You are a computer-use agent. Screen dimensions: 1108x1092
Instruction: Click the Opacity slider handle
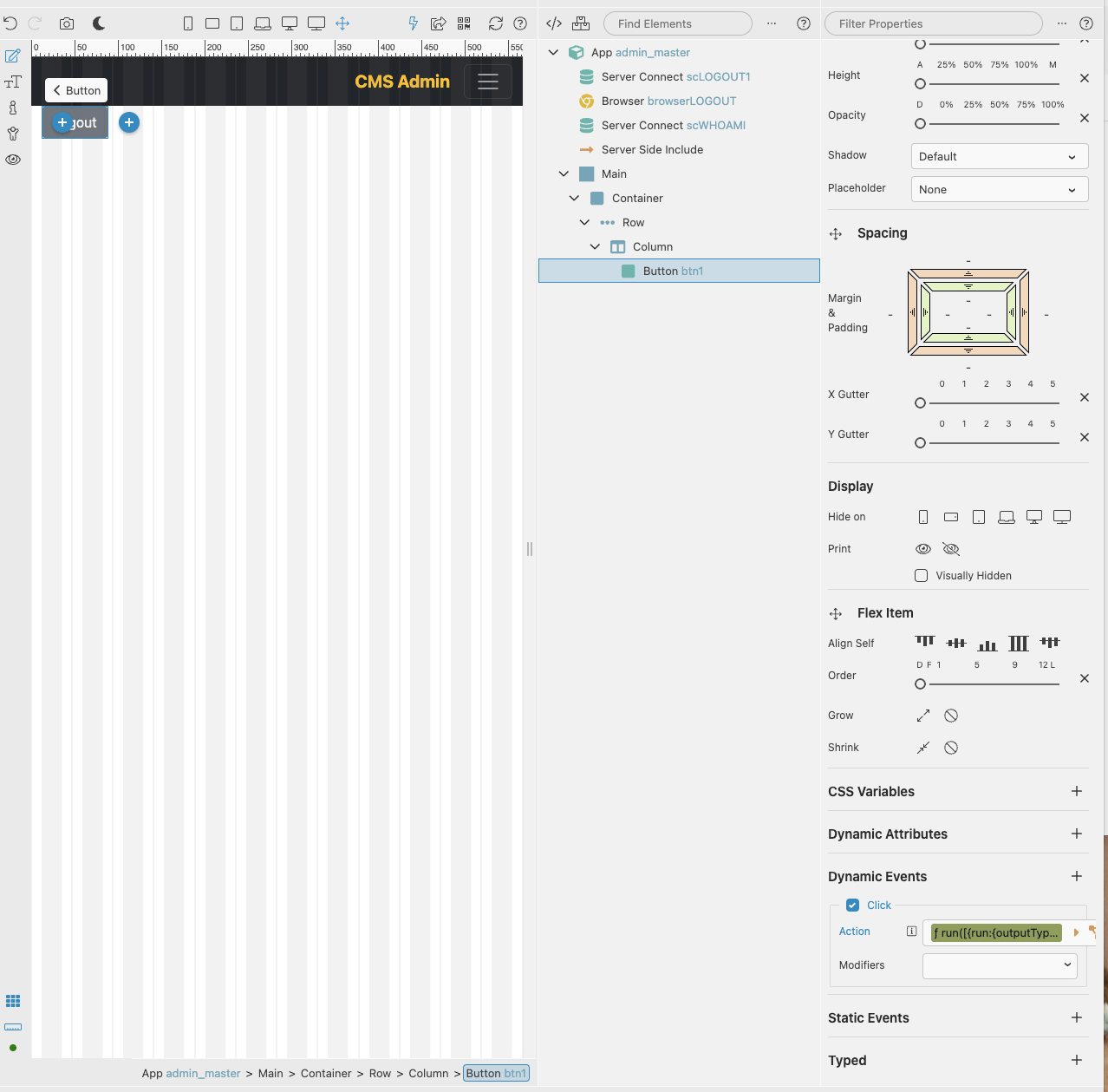(921, 124)
